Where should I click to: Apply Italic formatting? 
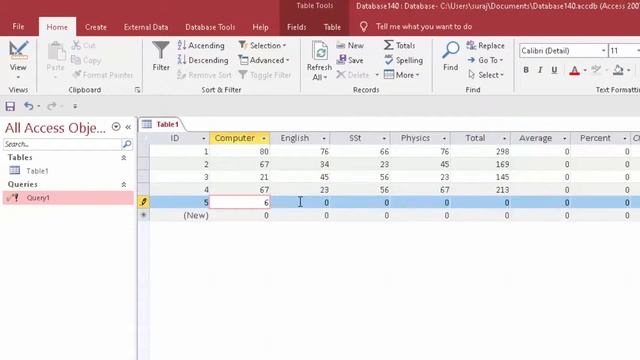click(x=540, y=70)
